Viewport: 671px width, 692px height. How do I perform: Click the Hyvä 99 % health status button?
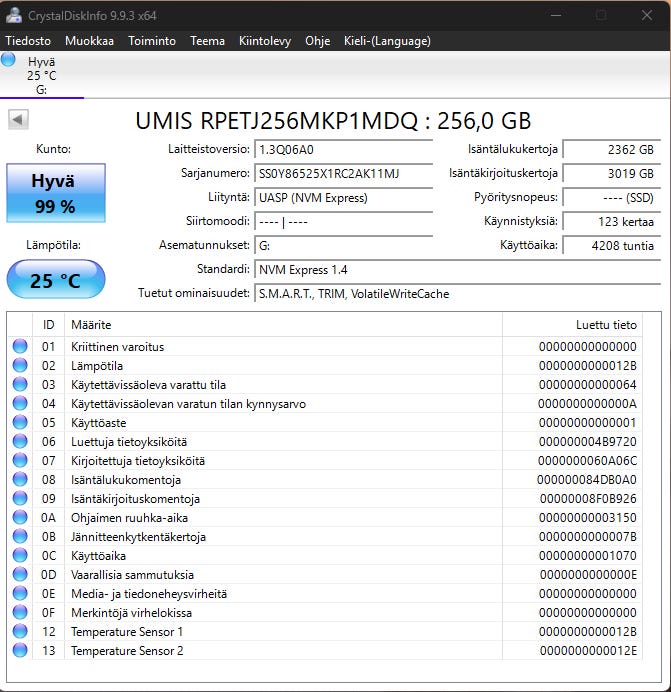click(56, 193)
